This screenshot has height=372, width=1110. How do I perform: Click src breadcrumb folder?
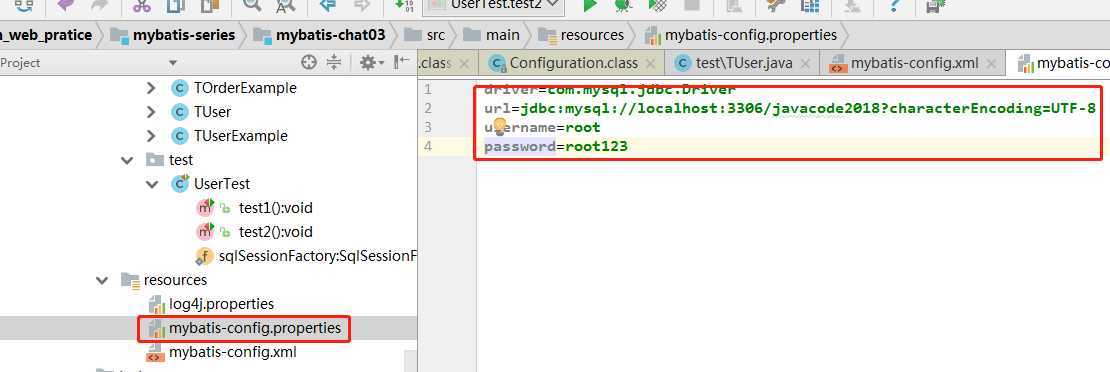click(425, 35)
